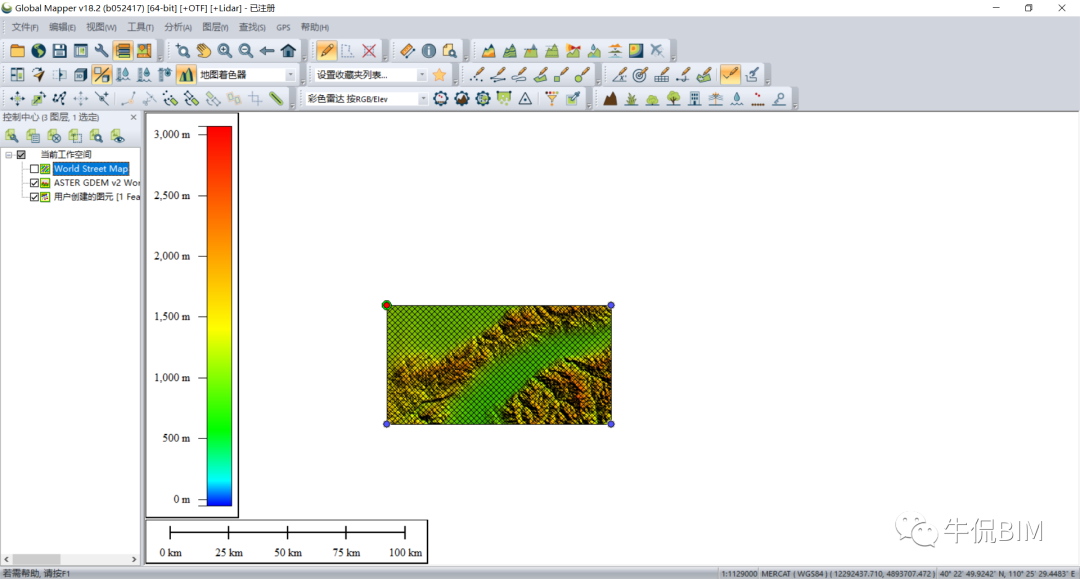Screen dimensions: 1080x579
Task: Open the 帮助(H) menu
Action: pyautogui.click(x=315, y=27)
